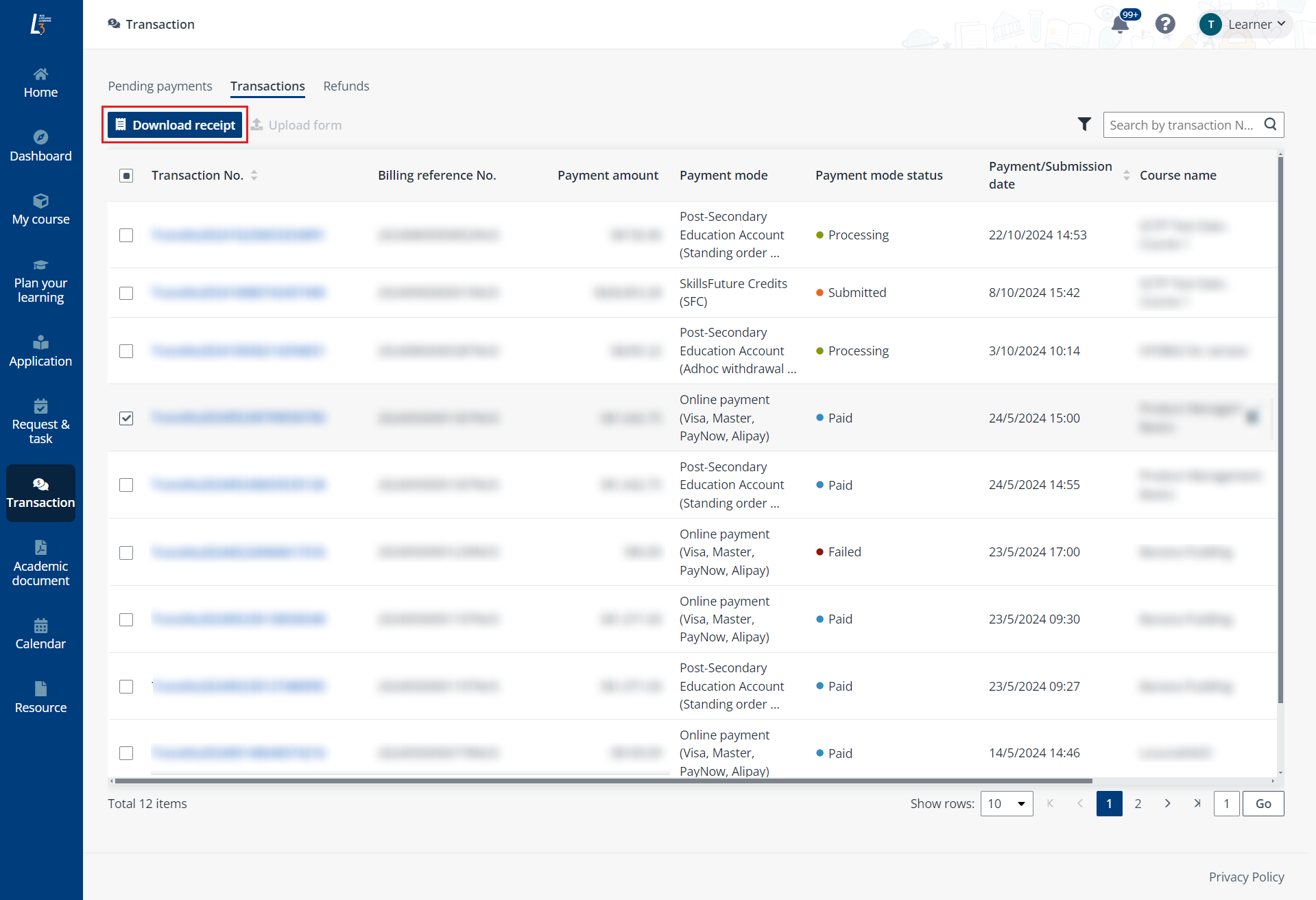
Task: Go to page 2 of results
Action: 1138,803
